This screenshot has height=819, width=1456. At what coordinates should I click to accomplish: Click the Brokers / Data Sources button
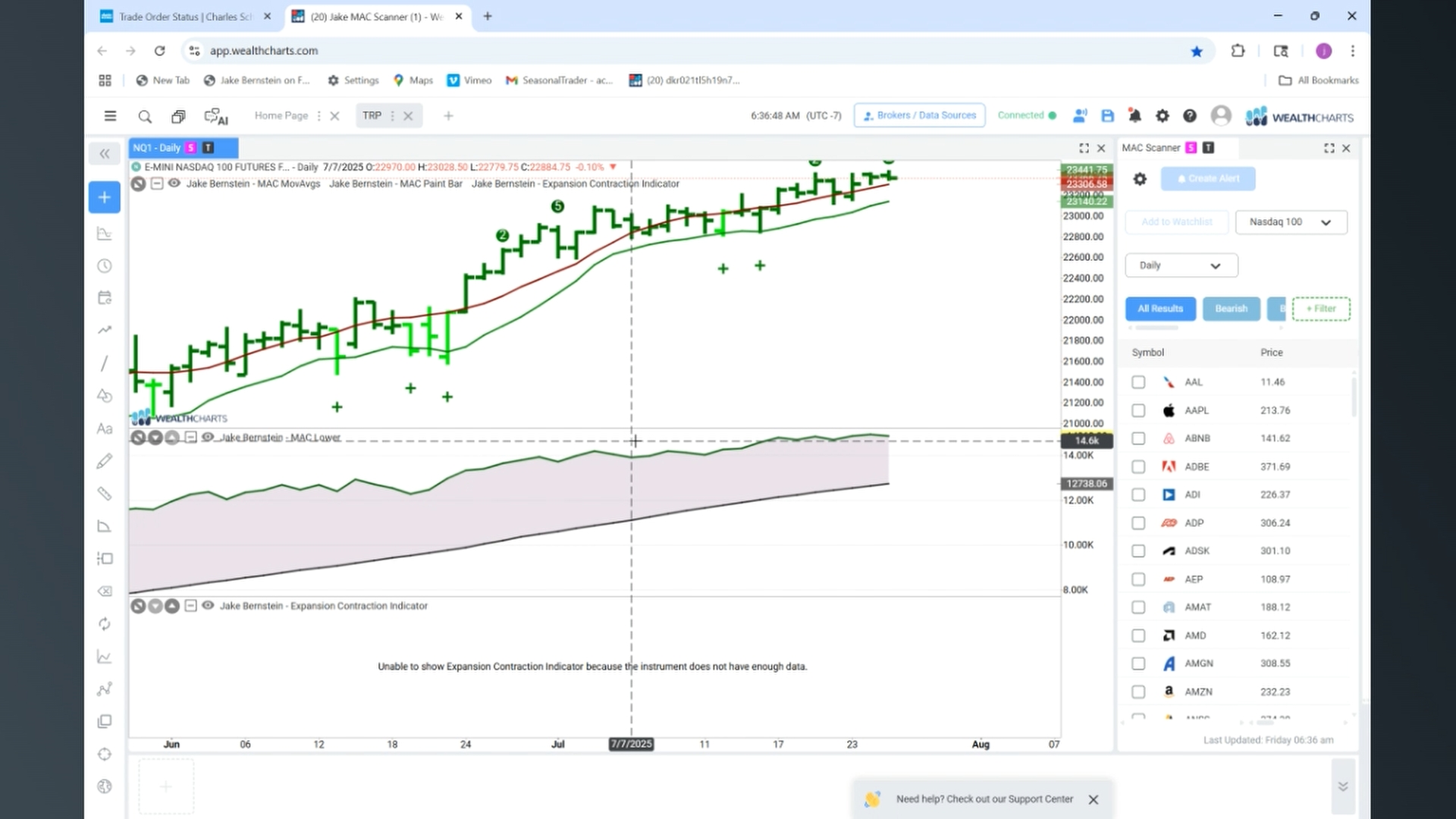(x=919, y=115)
